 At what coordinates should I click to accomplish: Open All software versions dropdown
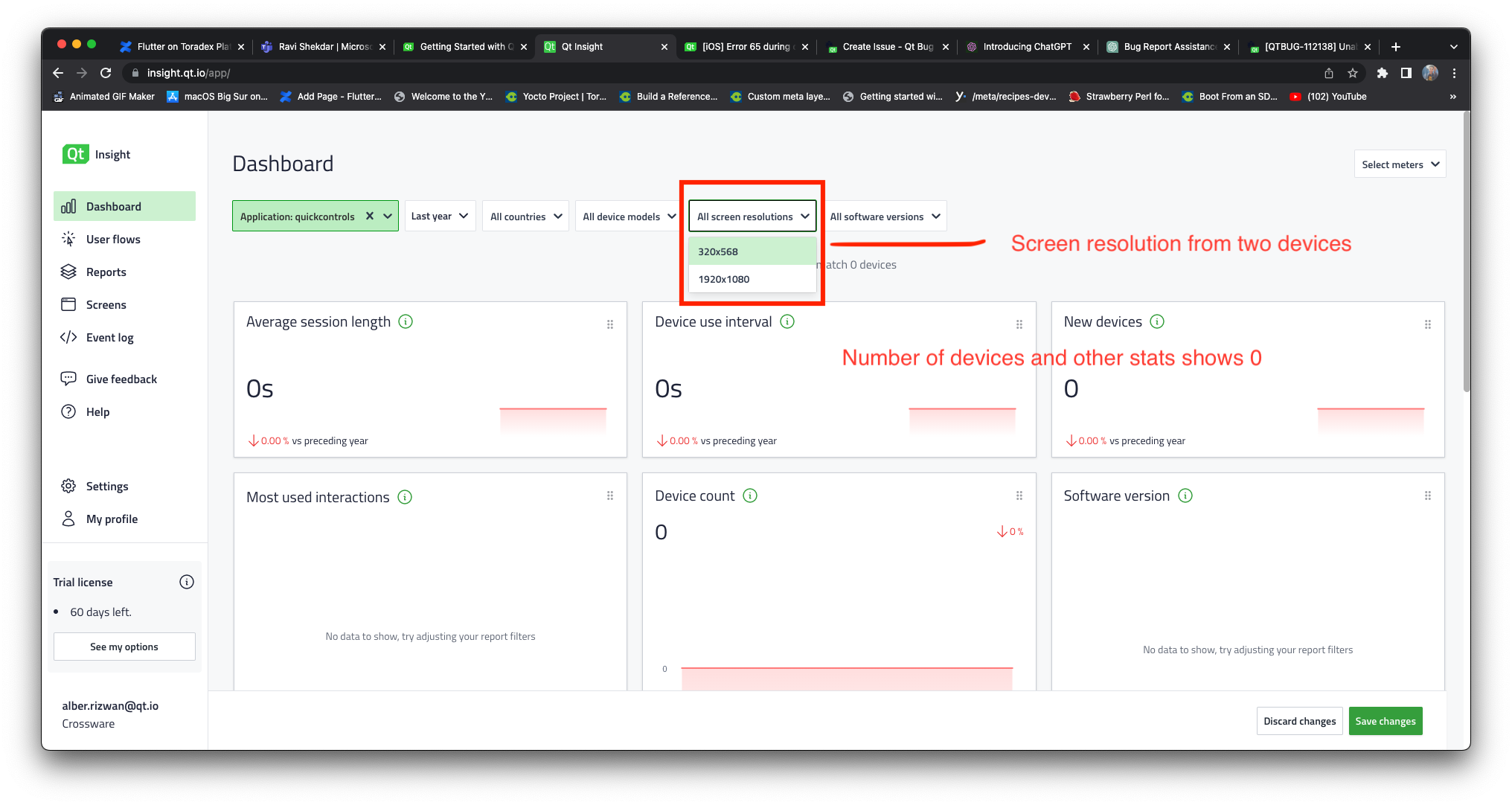[885, 216]
